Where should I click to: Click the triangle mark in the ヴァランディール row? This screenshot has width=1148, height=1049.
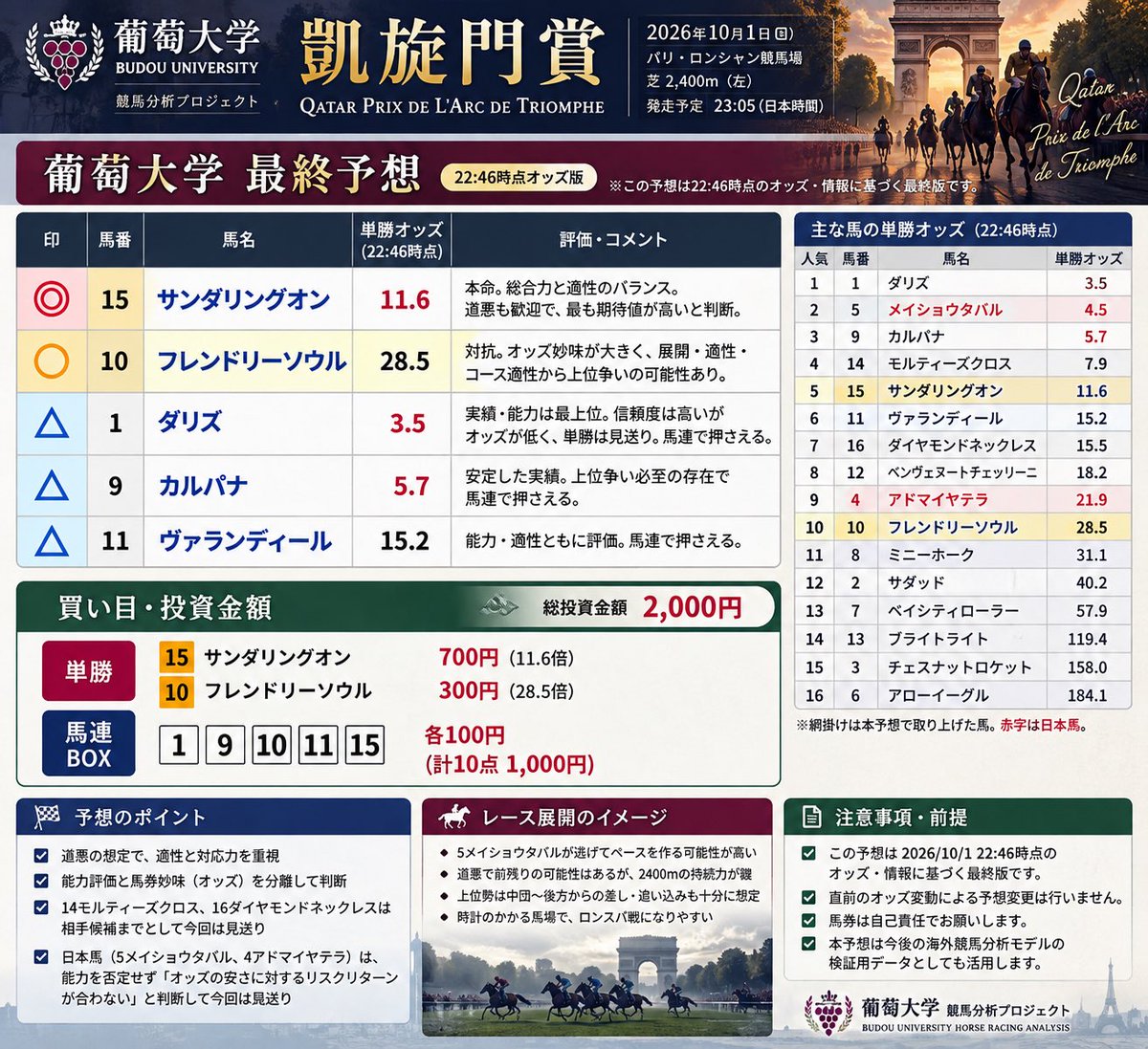52,541
